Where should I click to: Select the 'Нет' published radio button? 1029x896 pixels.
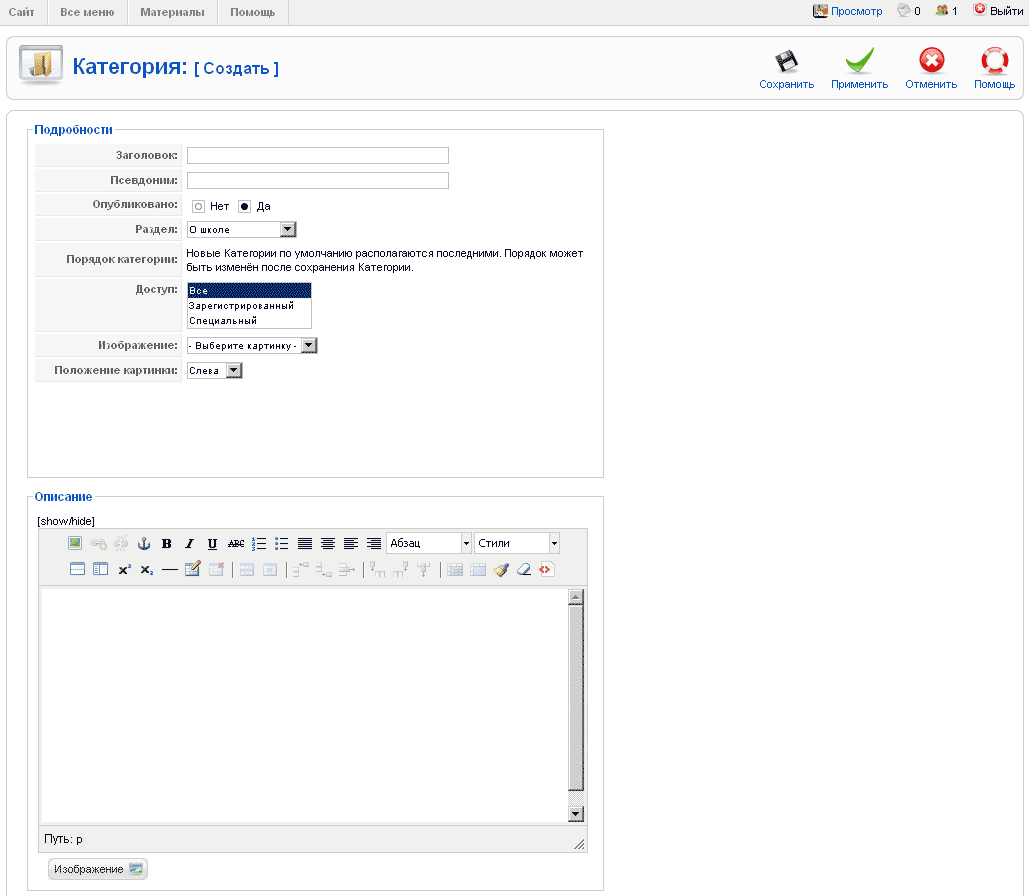(198, 206)
